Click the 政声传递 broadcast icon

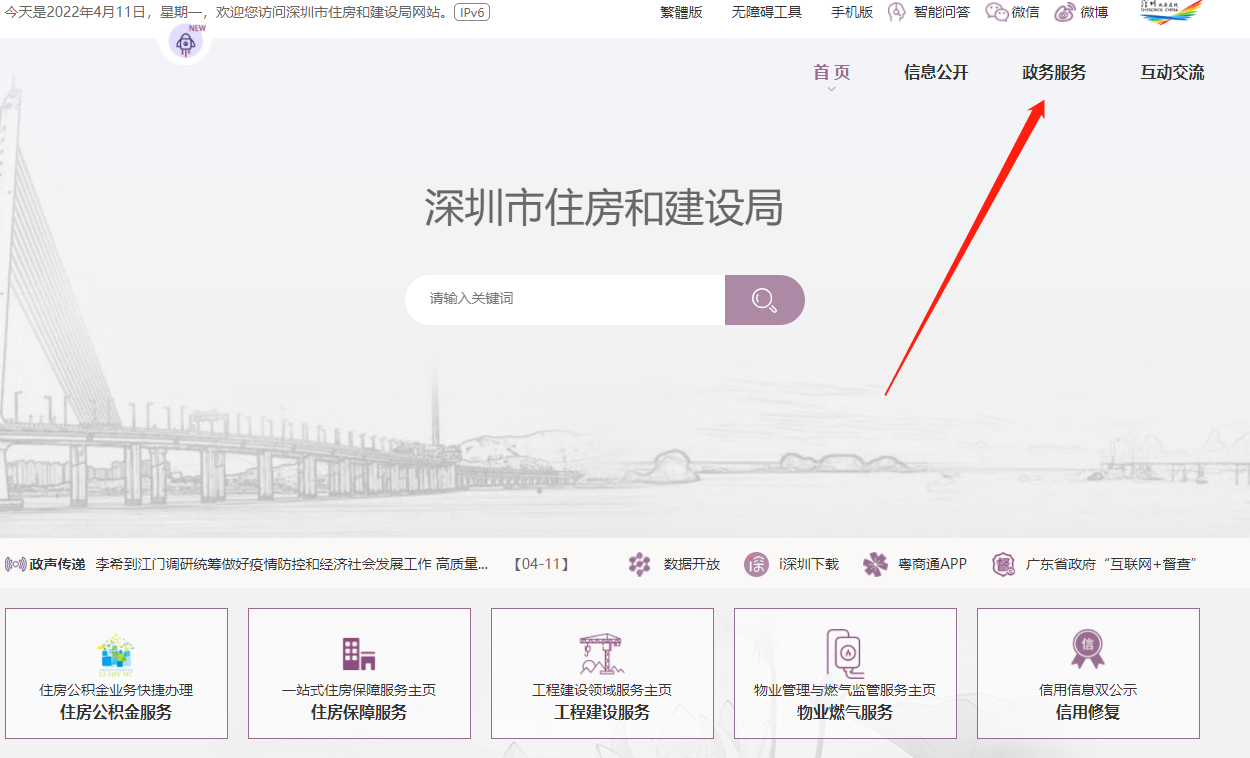tap(16, 564)
